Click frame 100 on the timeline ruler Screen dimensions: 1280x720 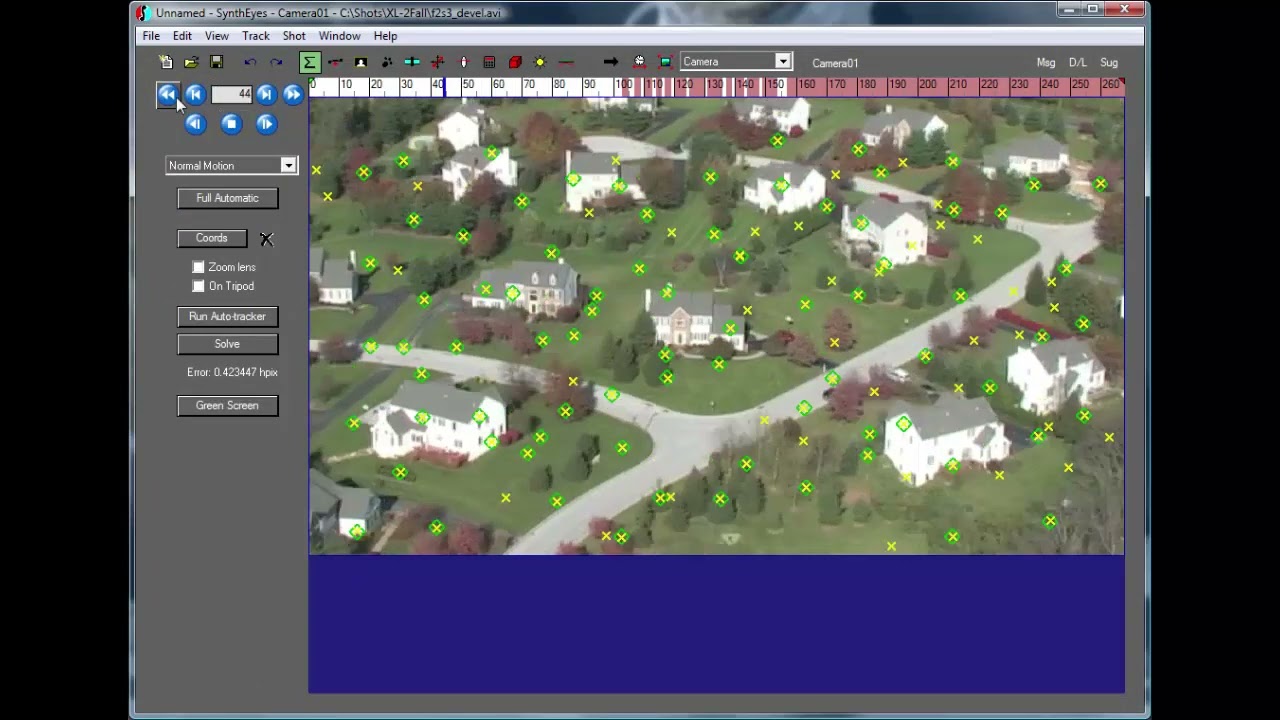624,86
